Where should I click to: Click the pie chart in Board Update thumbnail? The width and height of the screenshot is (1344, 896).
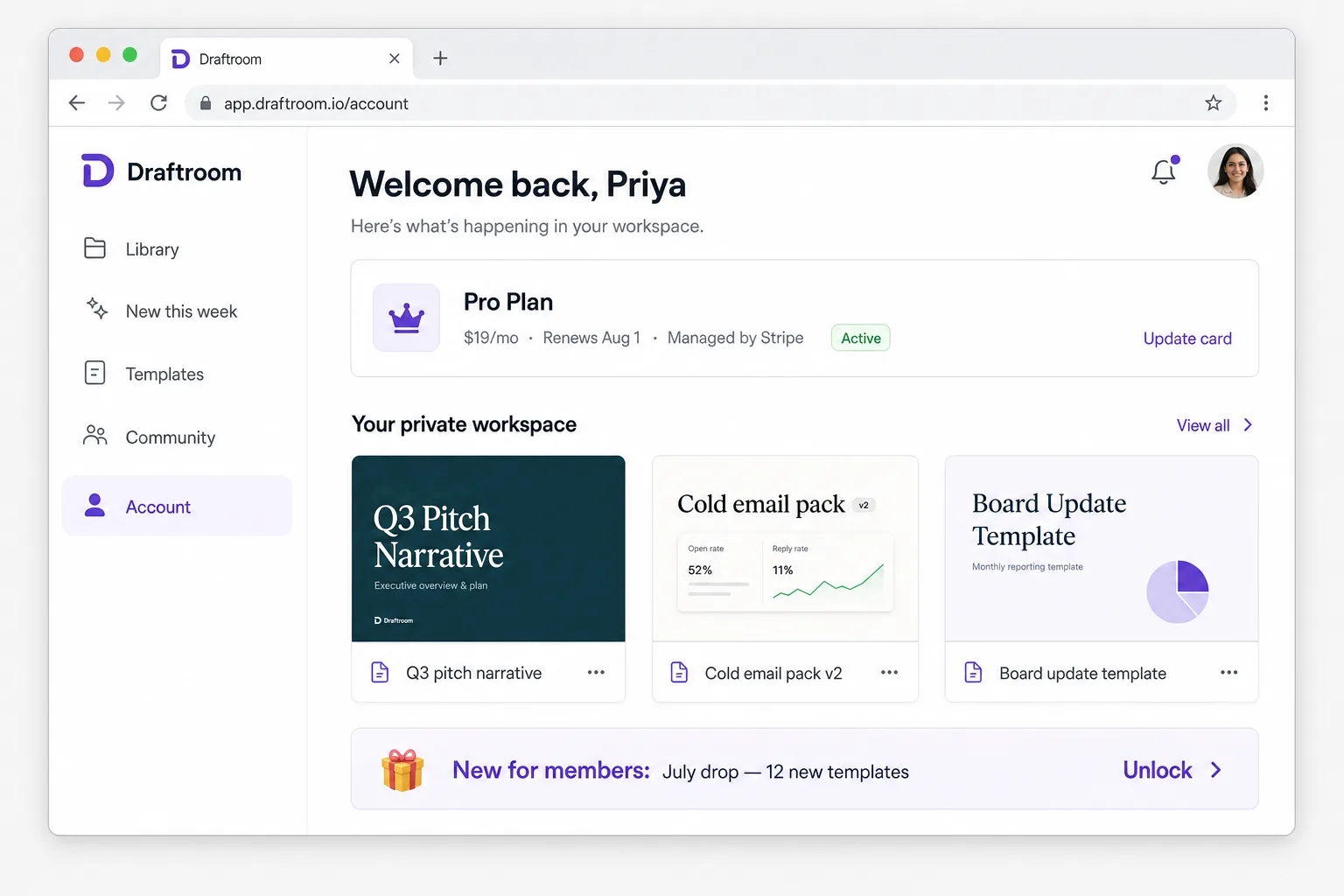pos(1178,591)
